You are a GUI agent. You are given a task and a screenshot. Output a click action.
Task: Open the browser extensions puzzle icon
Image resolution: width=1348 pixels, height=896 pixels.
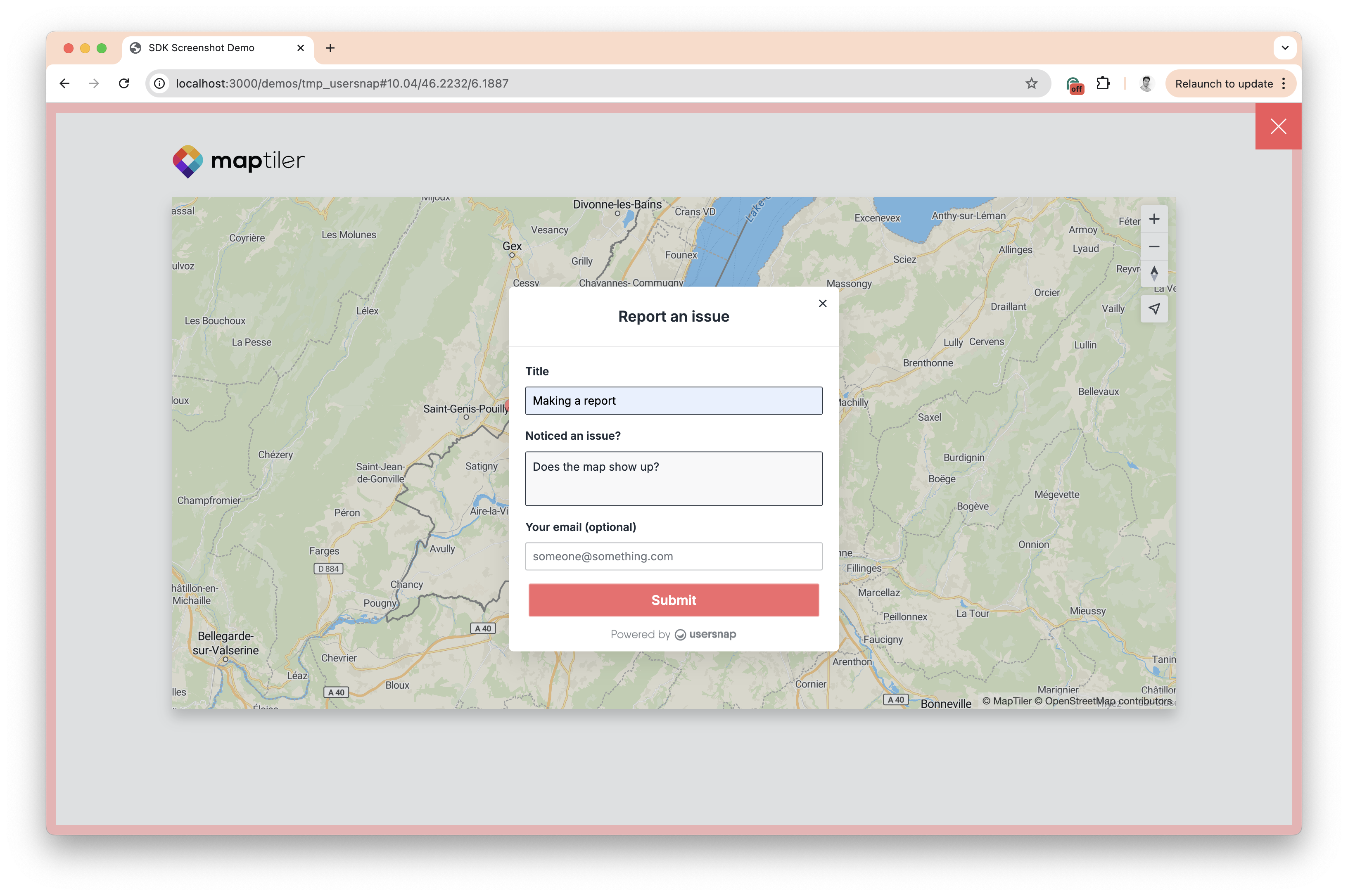(x=1103, y=83)
